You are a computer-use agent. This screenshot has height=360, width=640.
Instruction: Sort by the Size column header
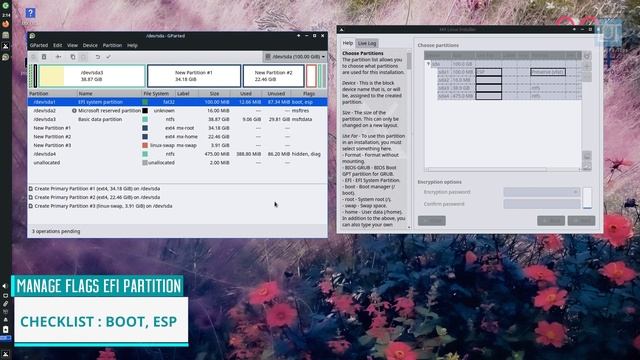click(214, 93)
